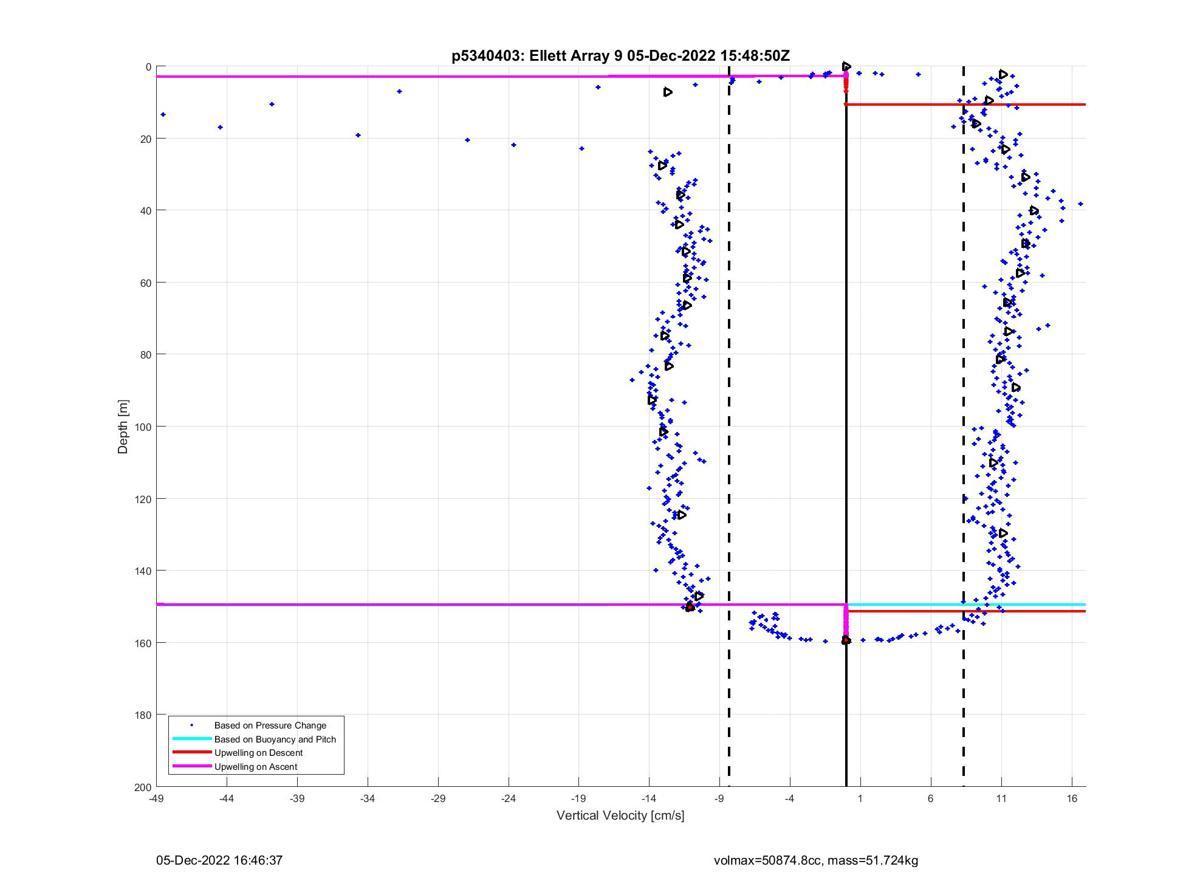Click the y-axis tick label '200'

[143, 787]
